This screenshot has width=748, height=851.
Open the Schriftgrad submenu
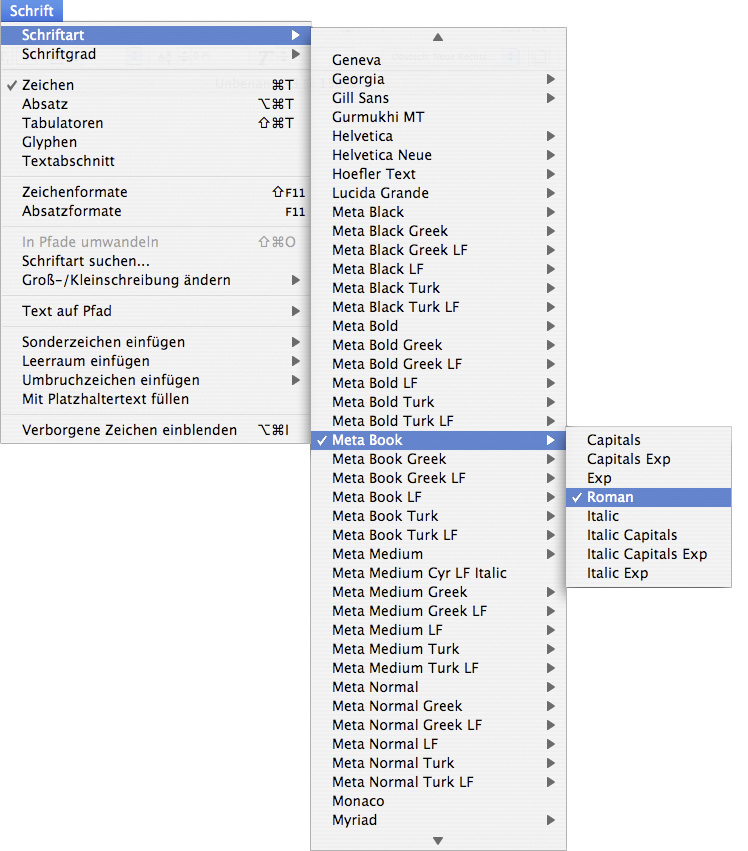tap(156, 54)
